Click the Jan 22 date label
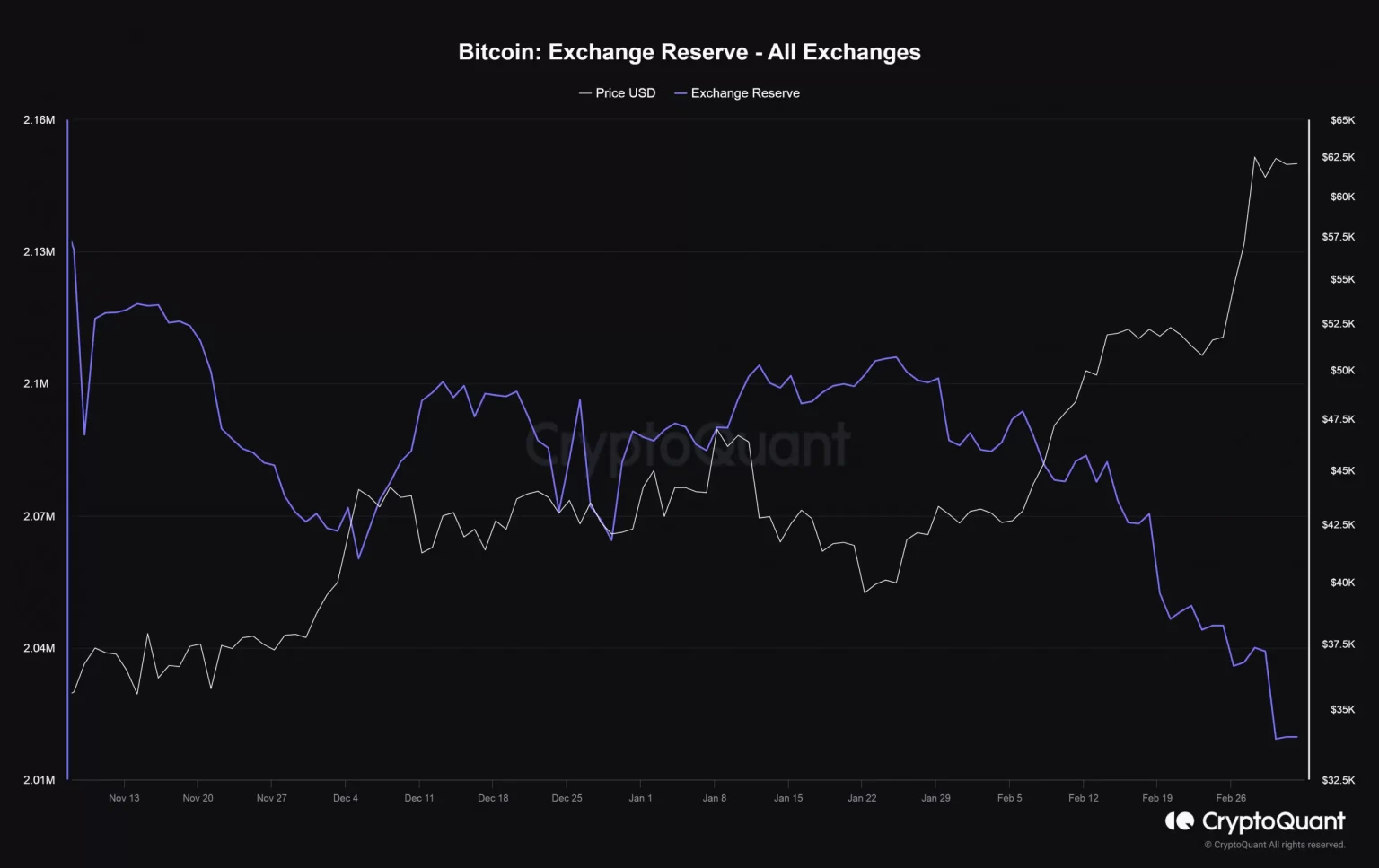 click(862, 798)
